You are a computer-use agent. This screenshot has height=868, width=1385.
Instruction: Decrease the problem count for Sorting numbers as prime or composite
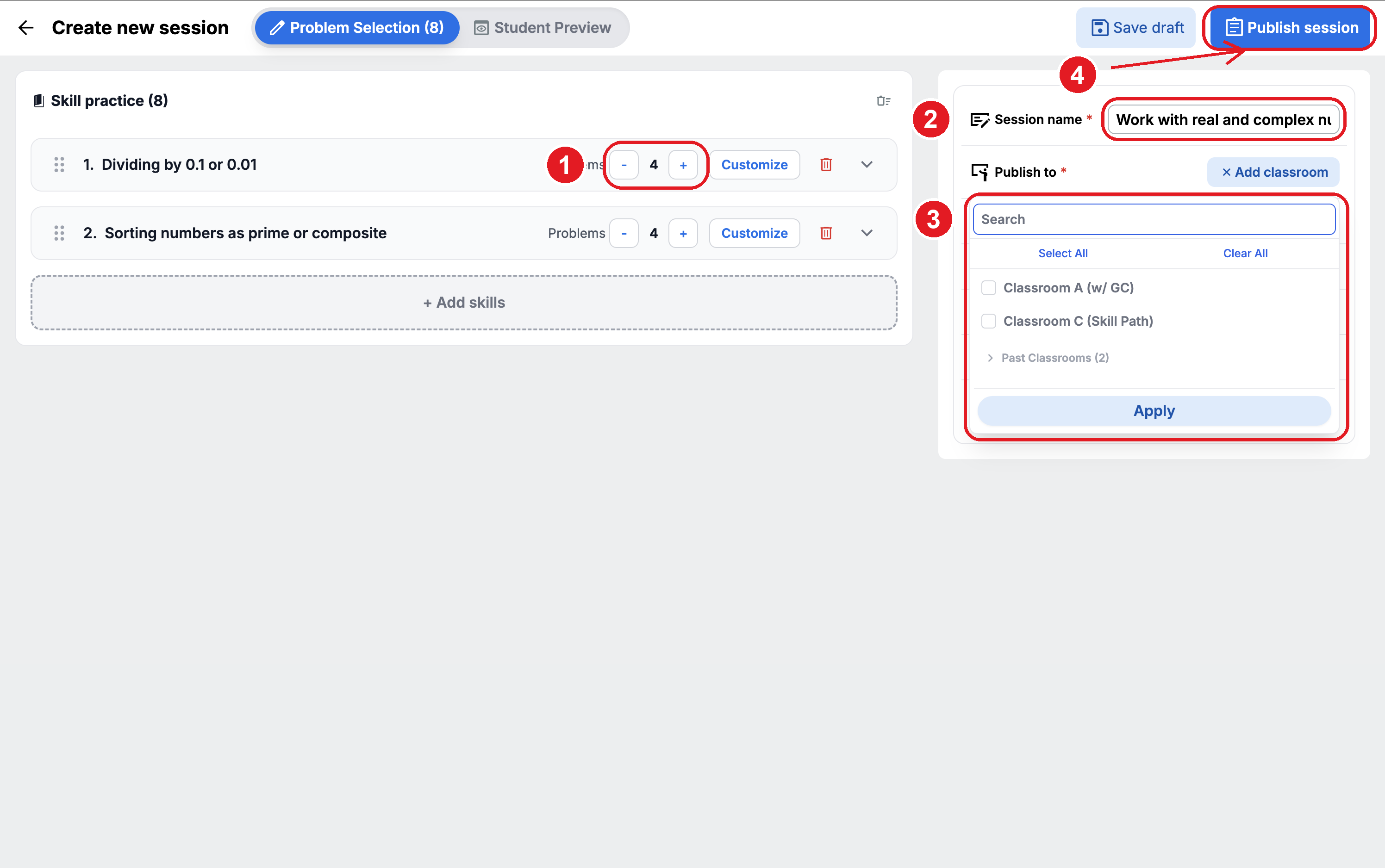pos(624,233)
